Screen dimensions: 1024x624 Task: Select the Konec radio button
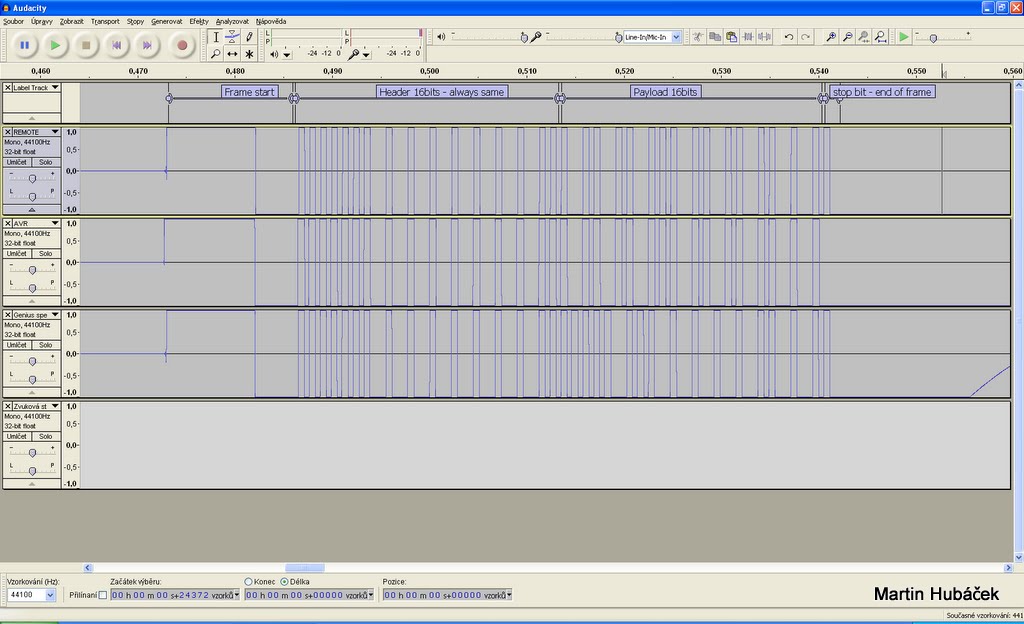coord(248,582)
